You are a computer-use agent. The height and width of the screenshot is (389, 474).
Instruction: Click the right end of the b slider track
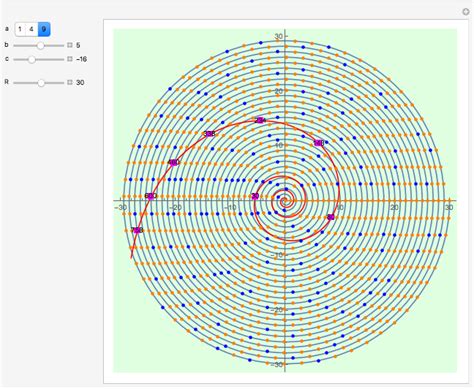coord(63,45)
